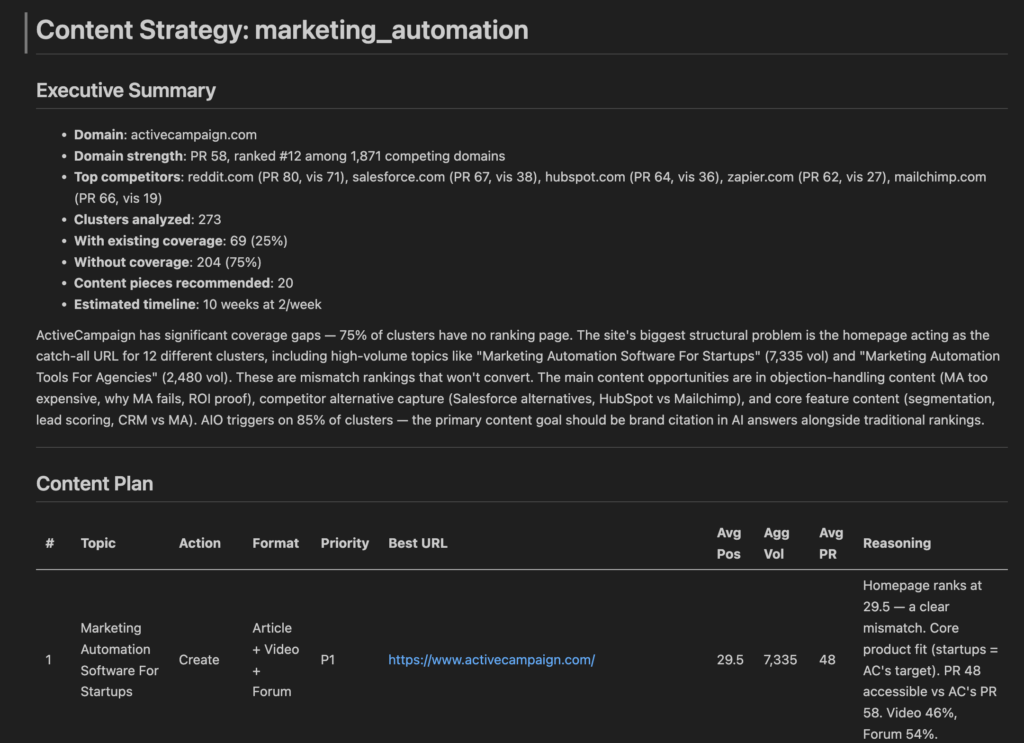Click the P1 priority cell in row 1
The width and height of the screenshot is (1024, 743).
click(329, 660)
